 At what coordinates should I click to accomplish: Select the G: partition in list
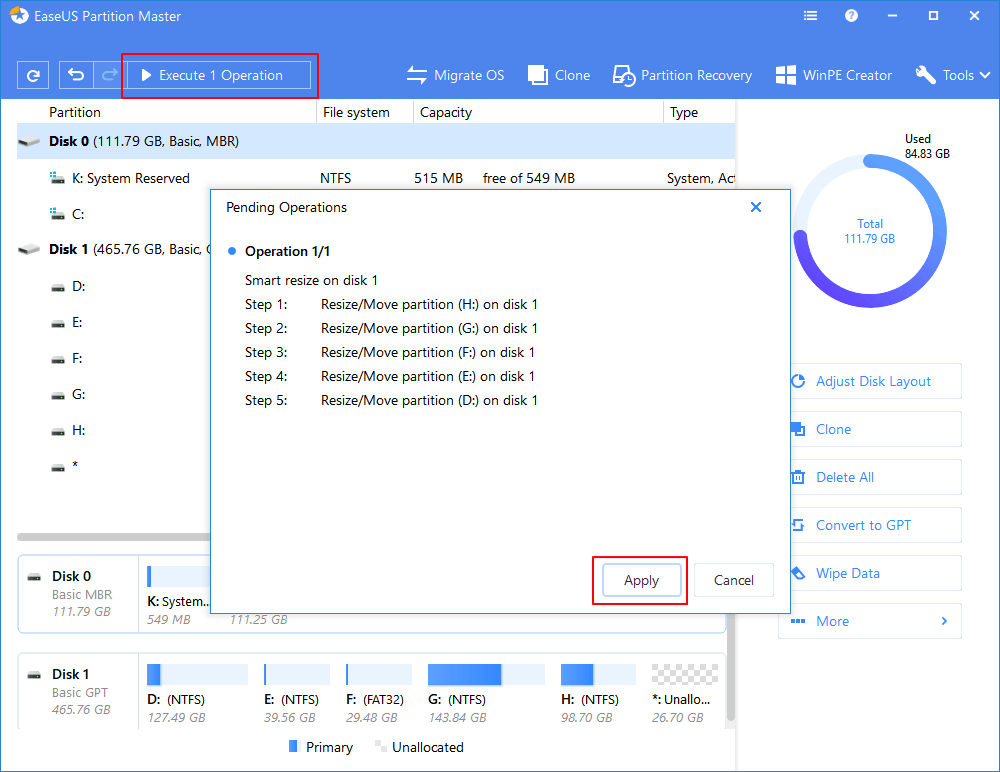(x=114, y=394)
